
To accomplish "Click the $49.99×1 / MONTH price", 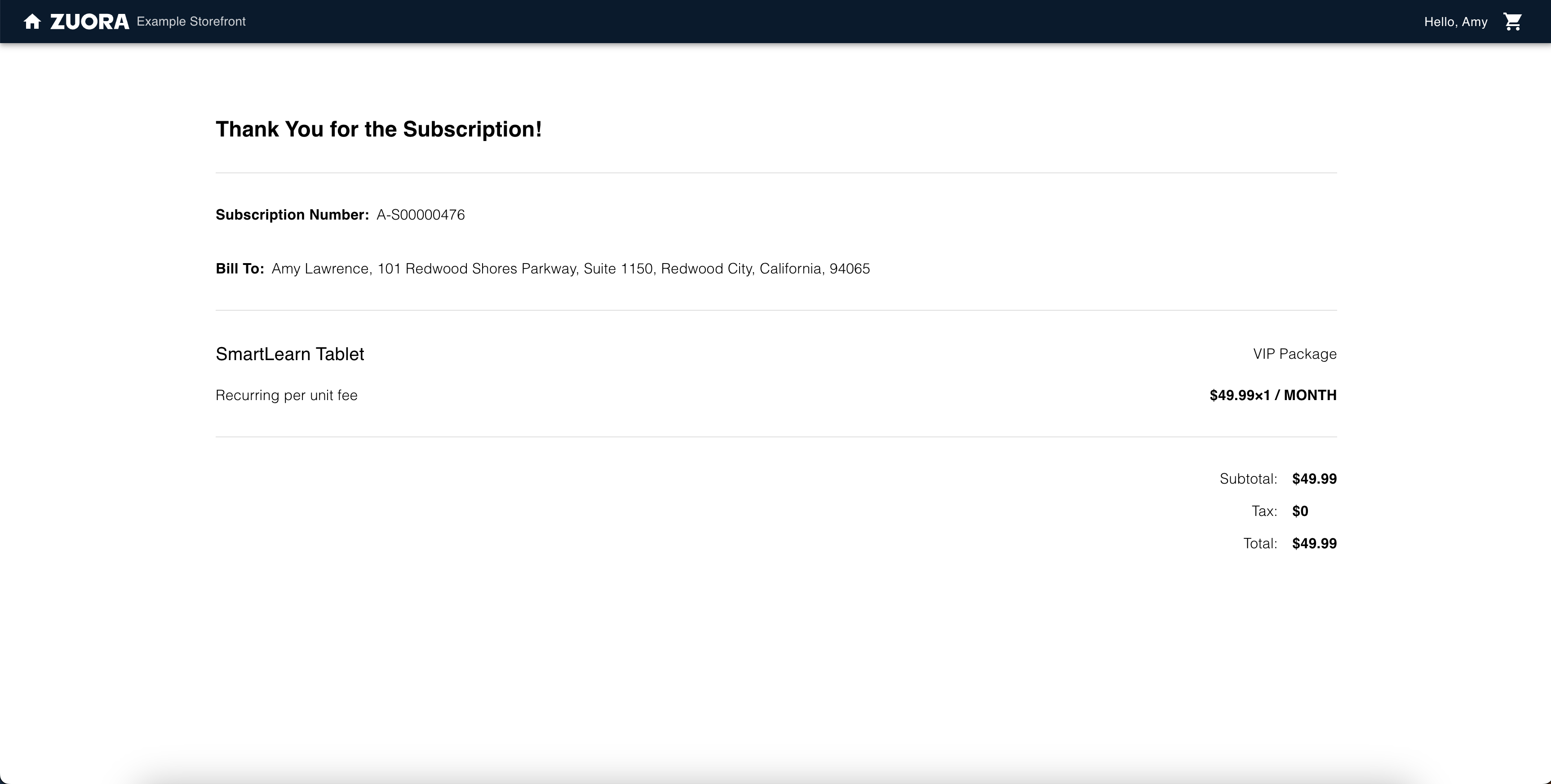I will [1273, 395].
